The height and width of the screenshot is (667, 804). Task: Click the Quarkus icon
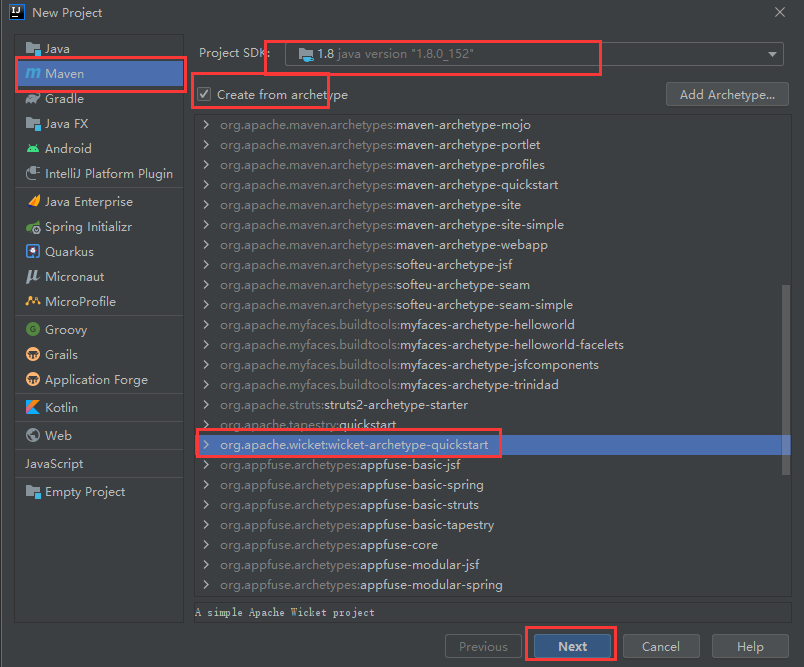point(33,251)
